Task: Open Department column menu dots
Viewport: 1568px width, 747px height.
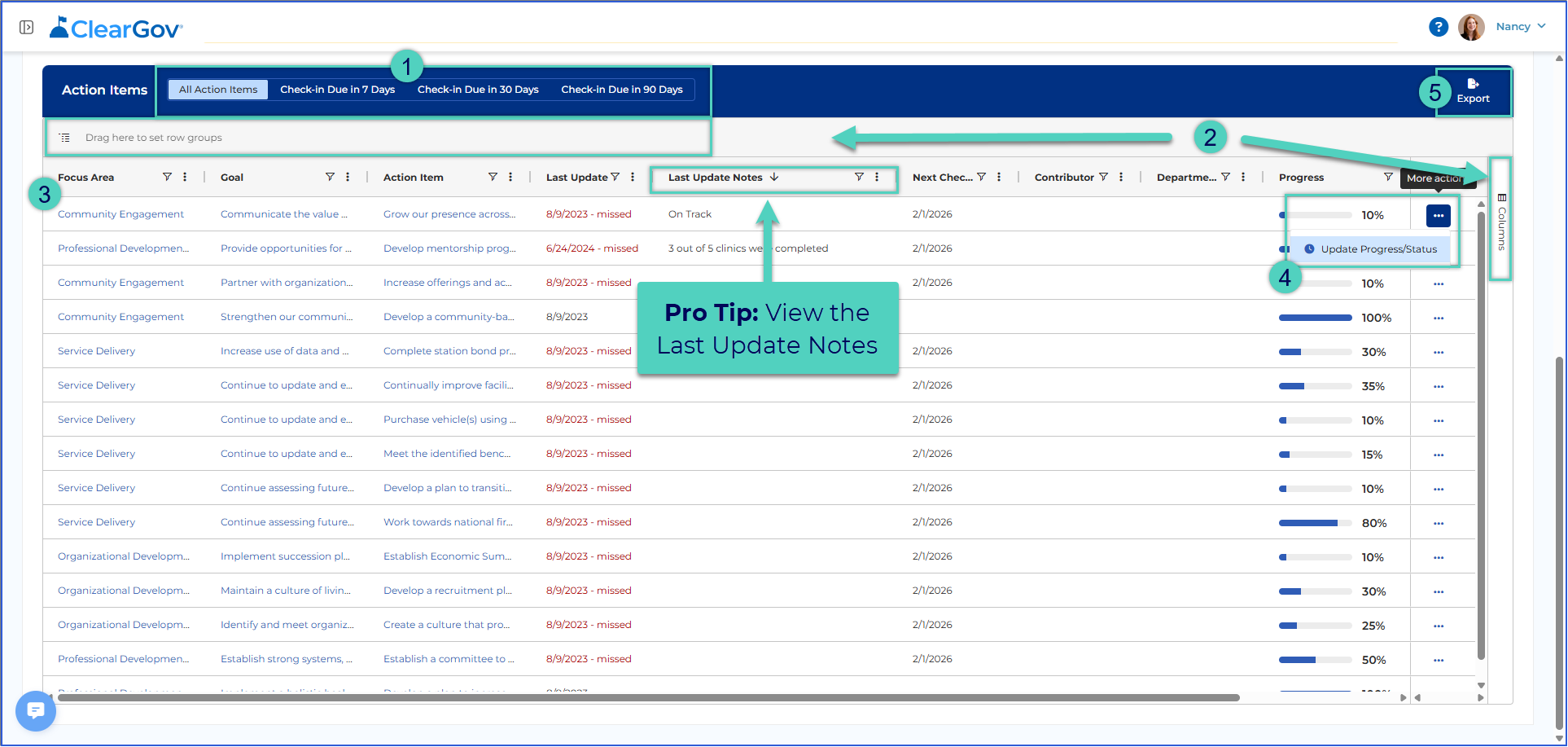Action: [1243, 177]
